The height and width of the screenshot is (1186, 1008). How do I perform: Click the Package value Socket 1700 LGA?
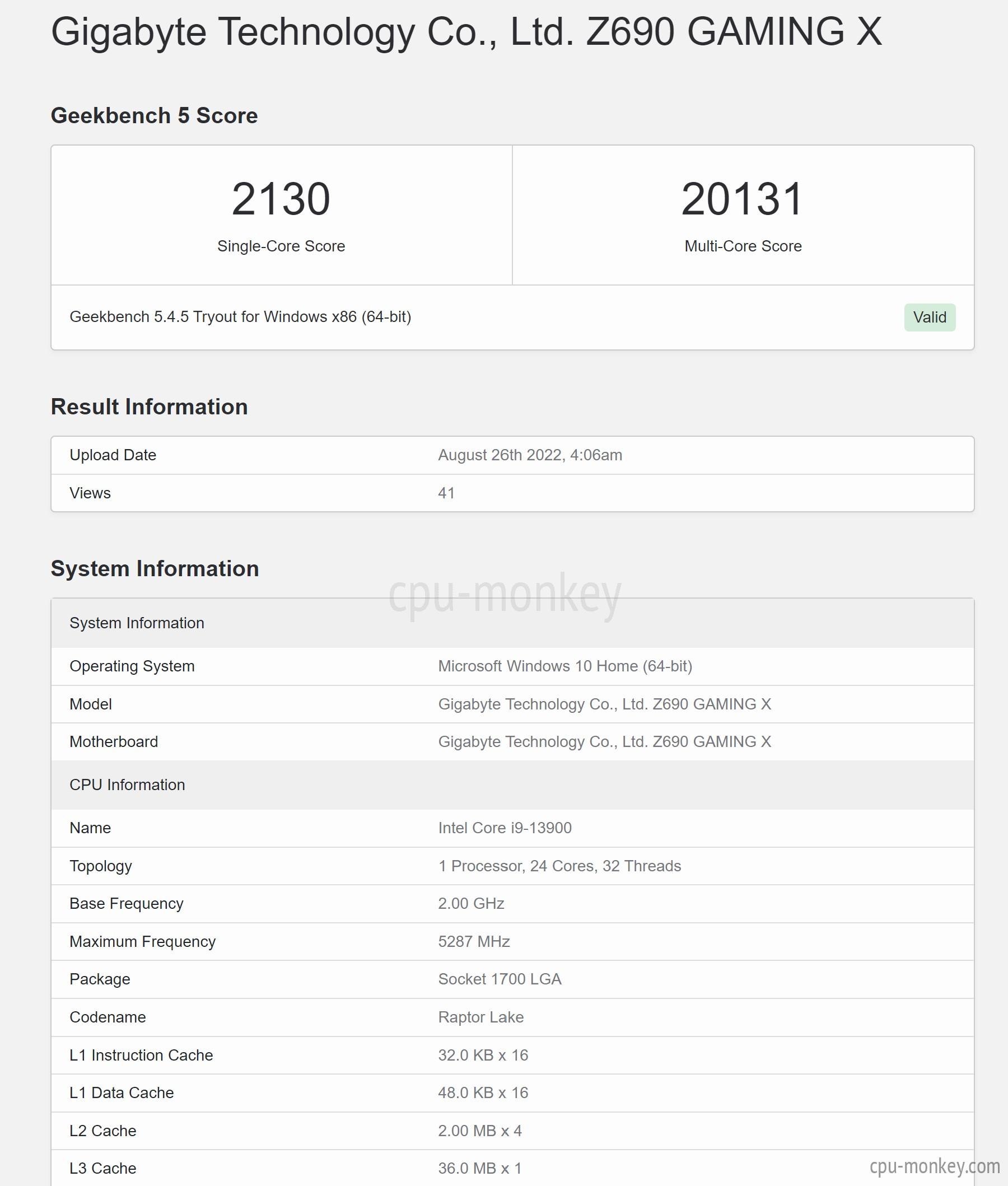[500, 979]
